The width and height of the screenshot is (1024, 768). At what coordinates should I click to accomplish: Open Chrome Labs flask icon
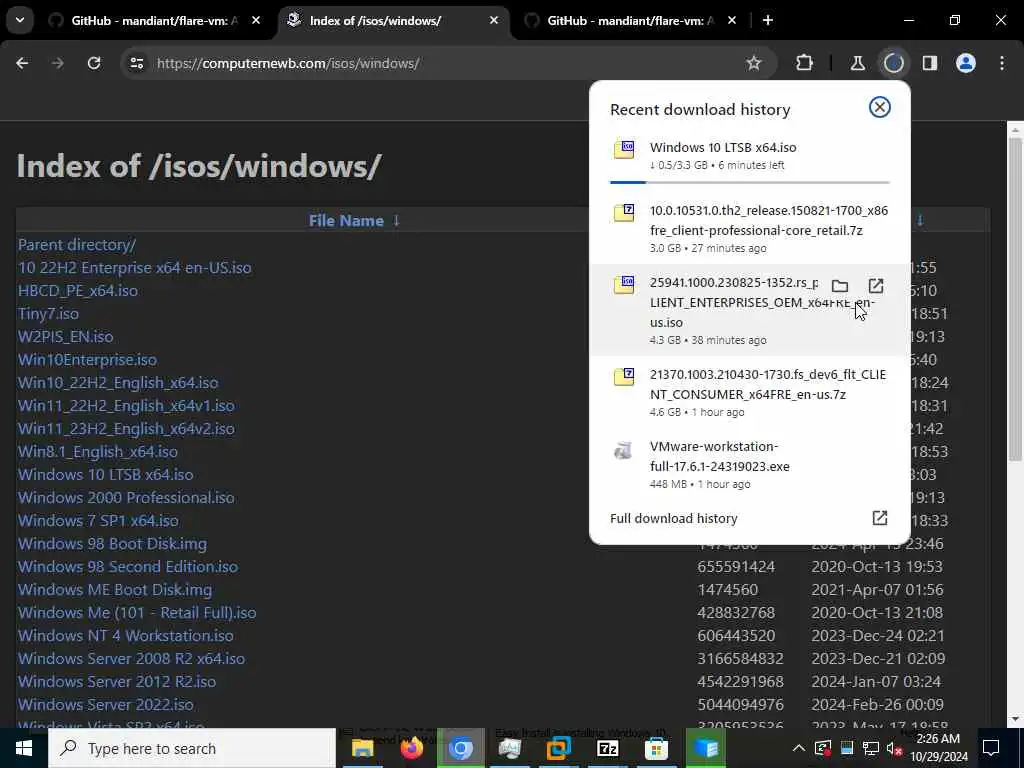(857, 63)
